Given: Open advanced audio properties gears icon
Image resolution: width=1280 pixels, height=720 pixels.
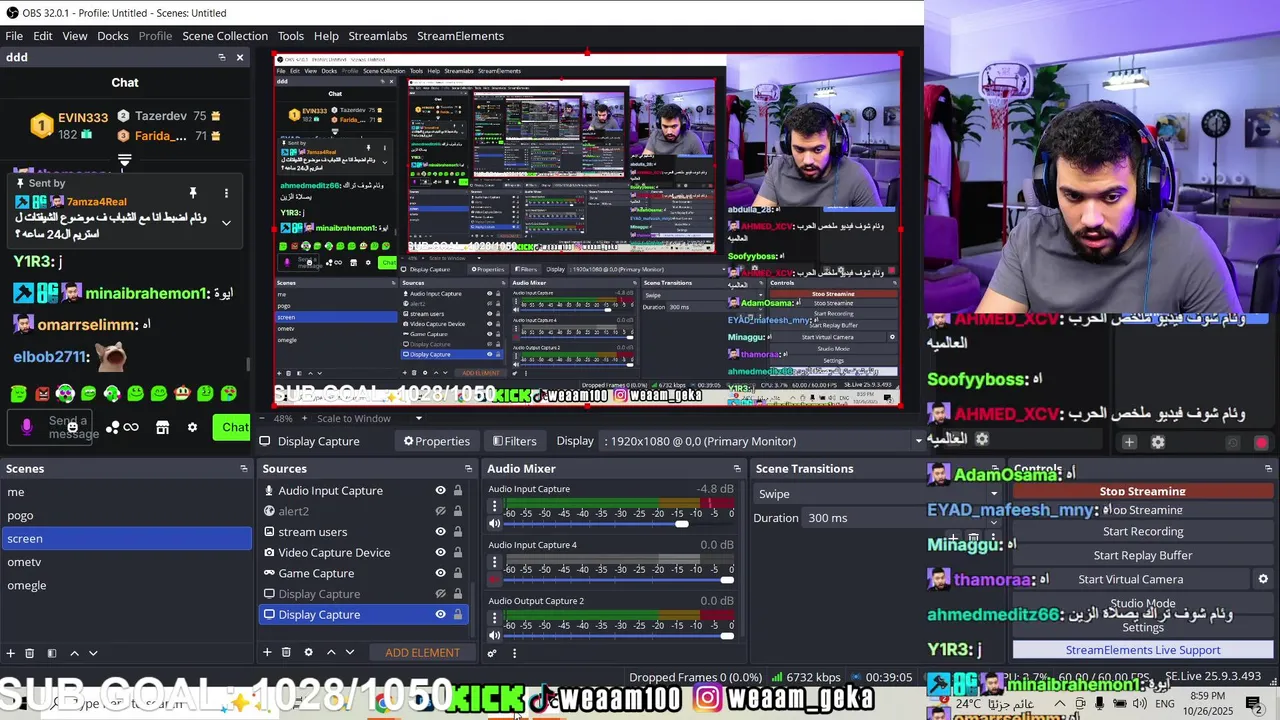Looking at the screenshot, I should pos(492,653).
